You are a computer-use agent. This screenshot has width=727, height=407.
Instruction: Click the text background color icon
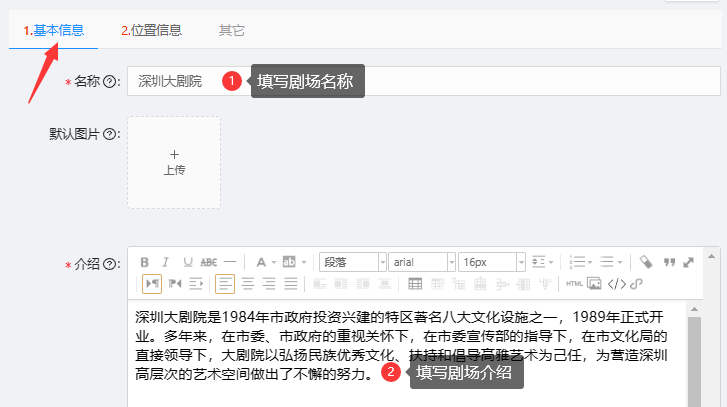289,262
